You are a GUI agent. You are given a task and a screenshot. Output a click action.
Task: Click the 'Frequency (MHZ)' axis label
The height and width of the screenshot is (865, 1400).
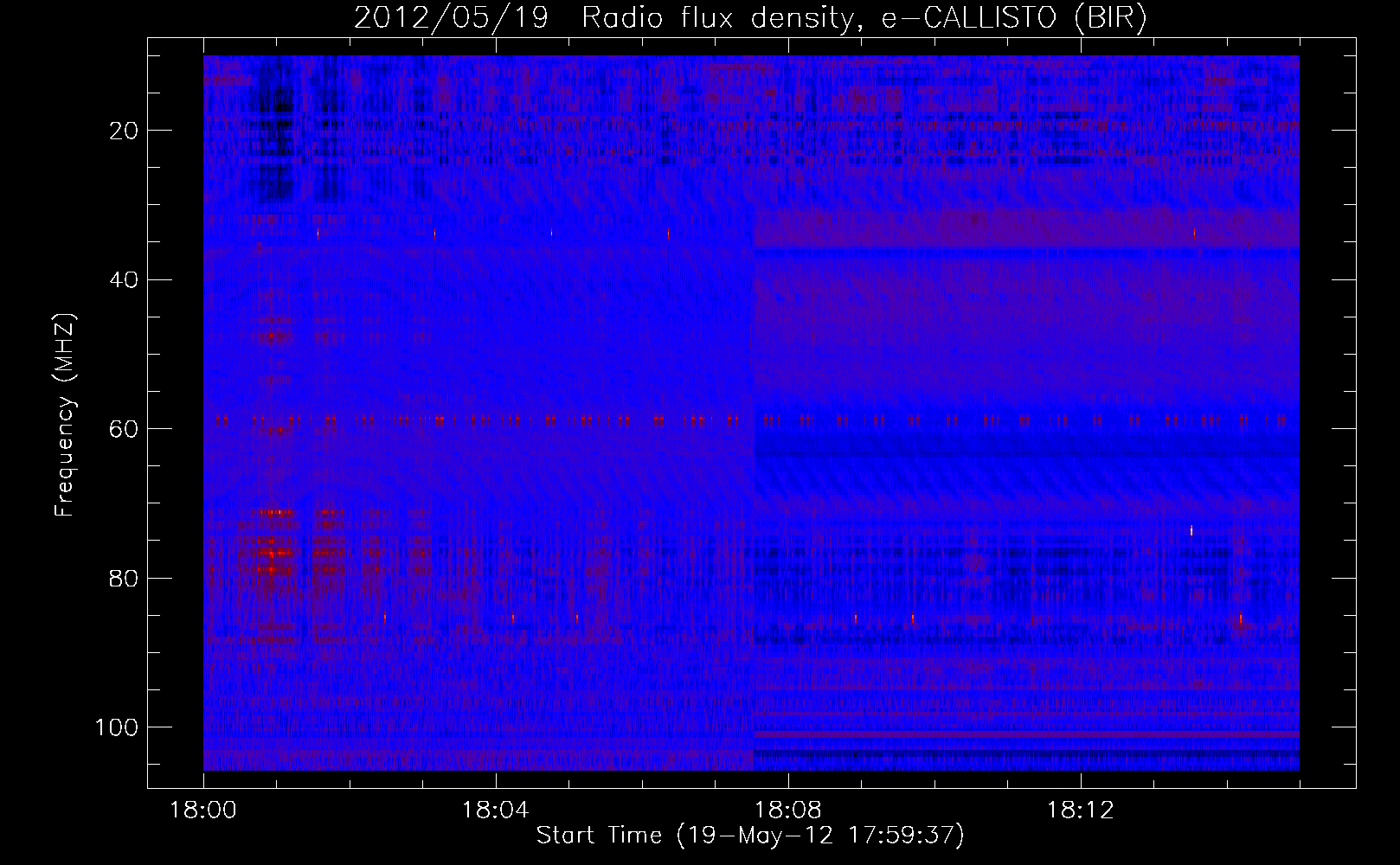coord(66,415)
